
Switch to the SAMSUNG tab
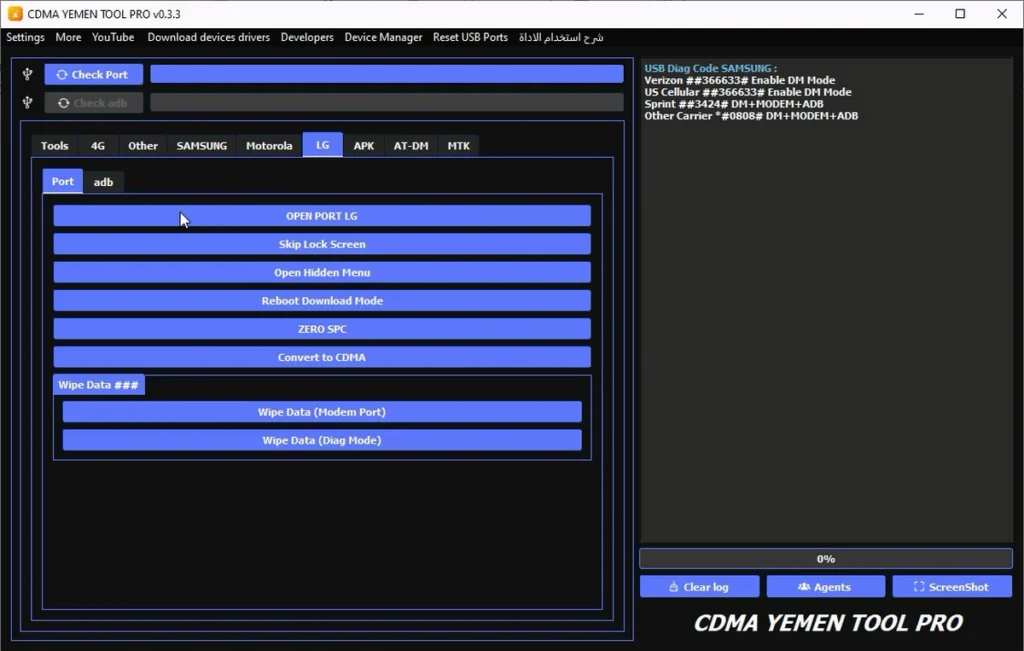coord(201,146)
